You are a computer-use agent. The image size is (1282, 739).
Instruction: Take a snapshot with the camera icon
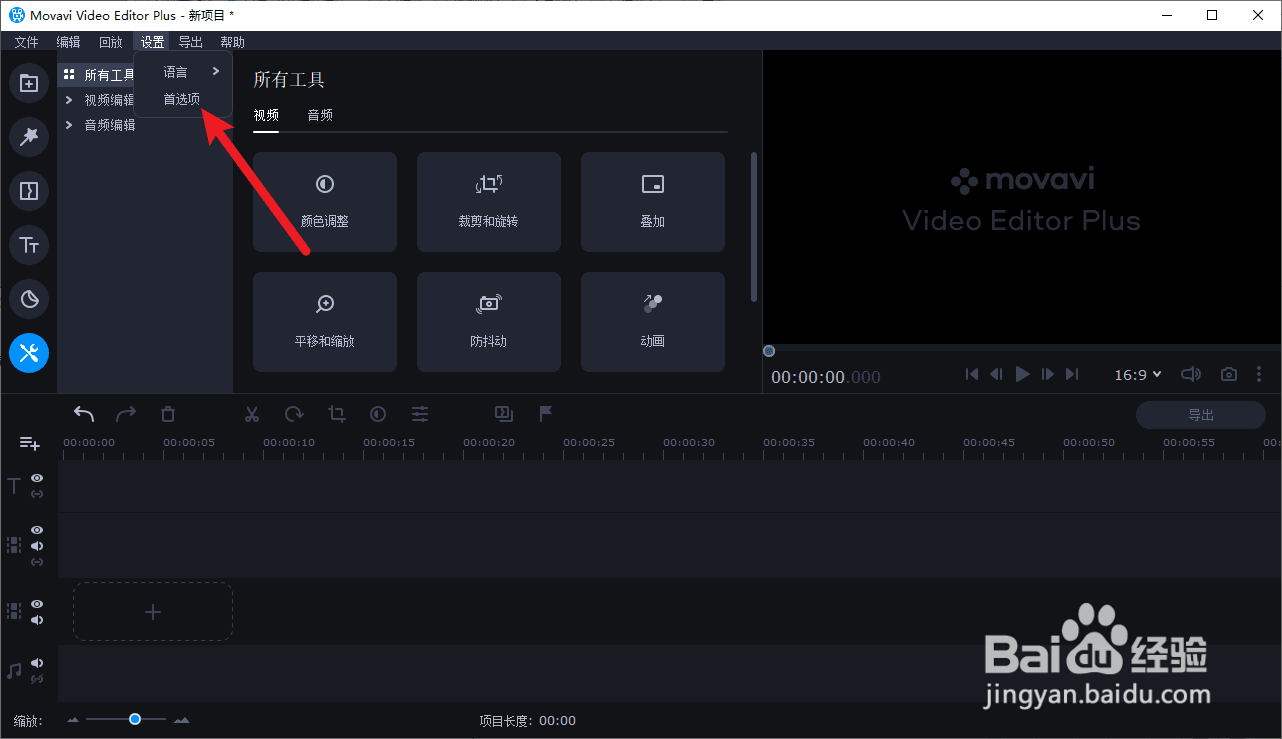point(1229,374)
